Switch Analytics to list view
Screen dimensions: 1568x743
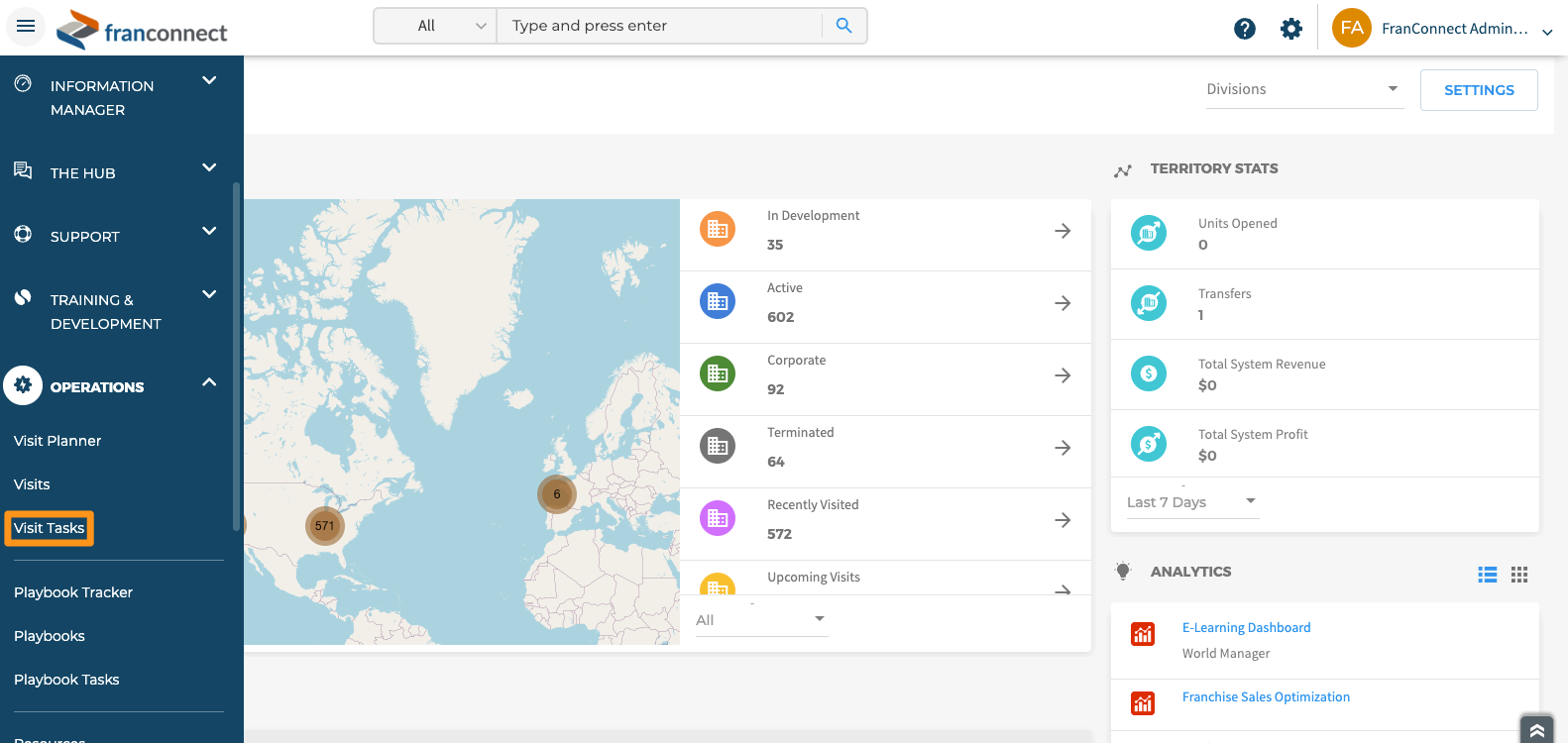click(x=1488, y=575)
